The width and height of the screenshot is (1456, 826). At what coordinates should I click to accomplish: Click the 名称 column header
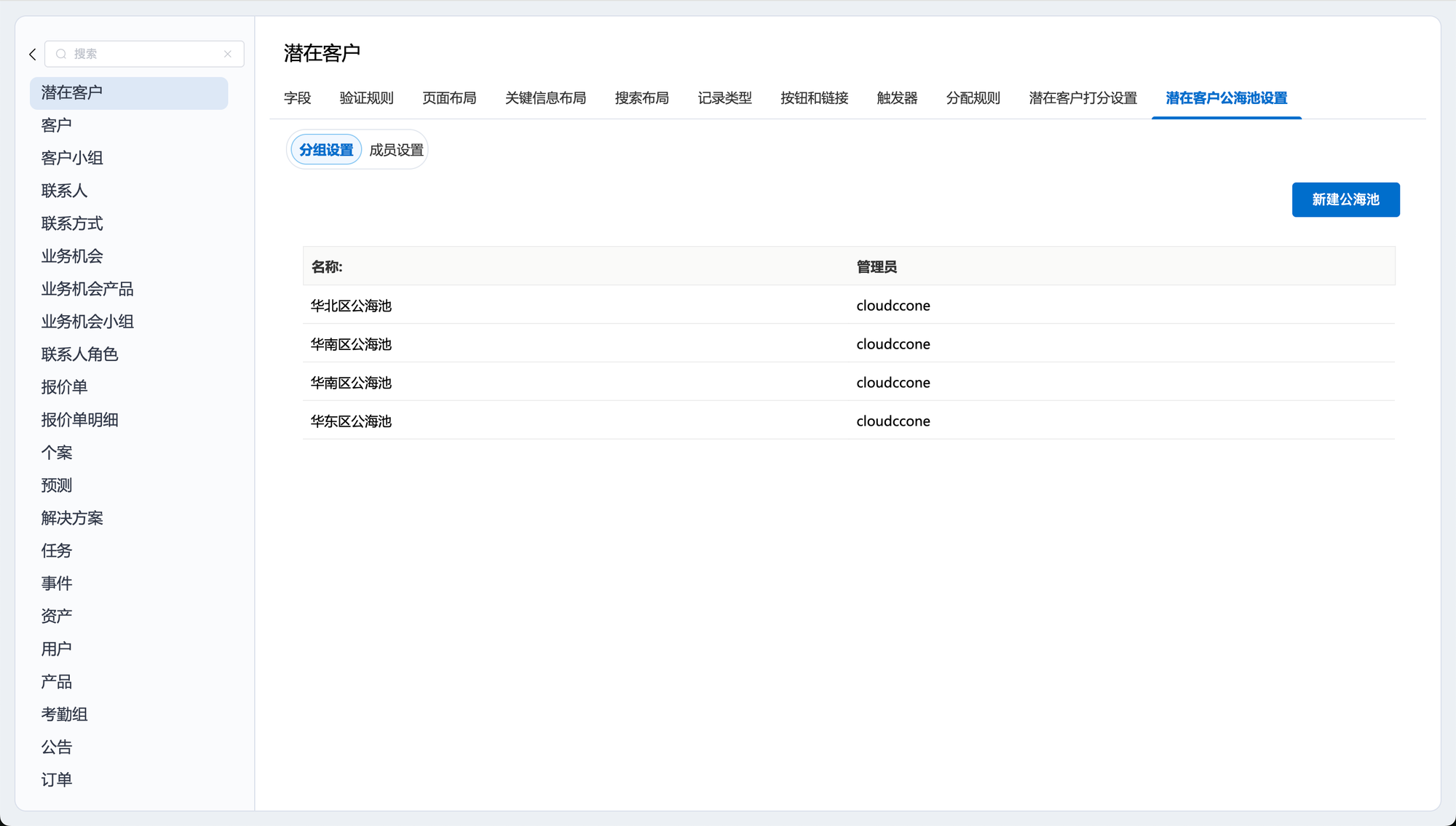327,267
